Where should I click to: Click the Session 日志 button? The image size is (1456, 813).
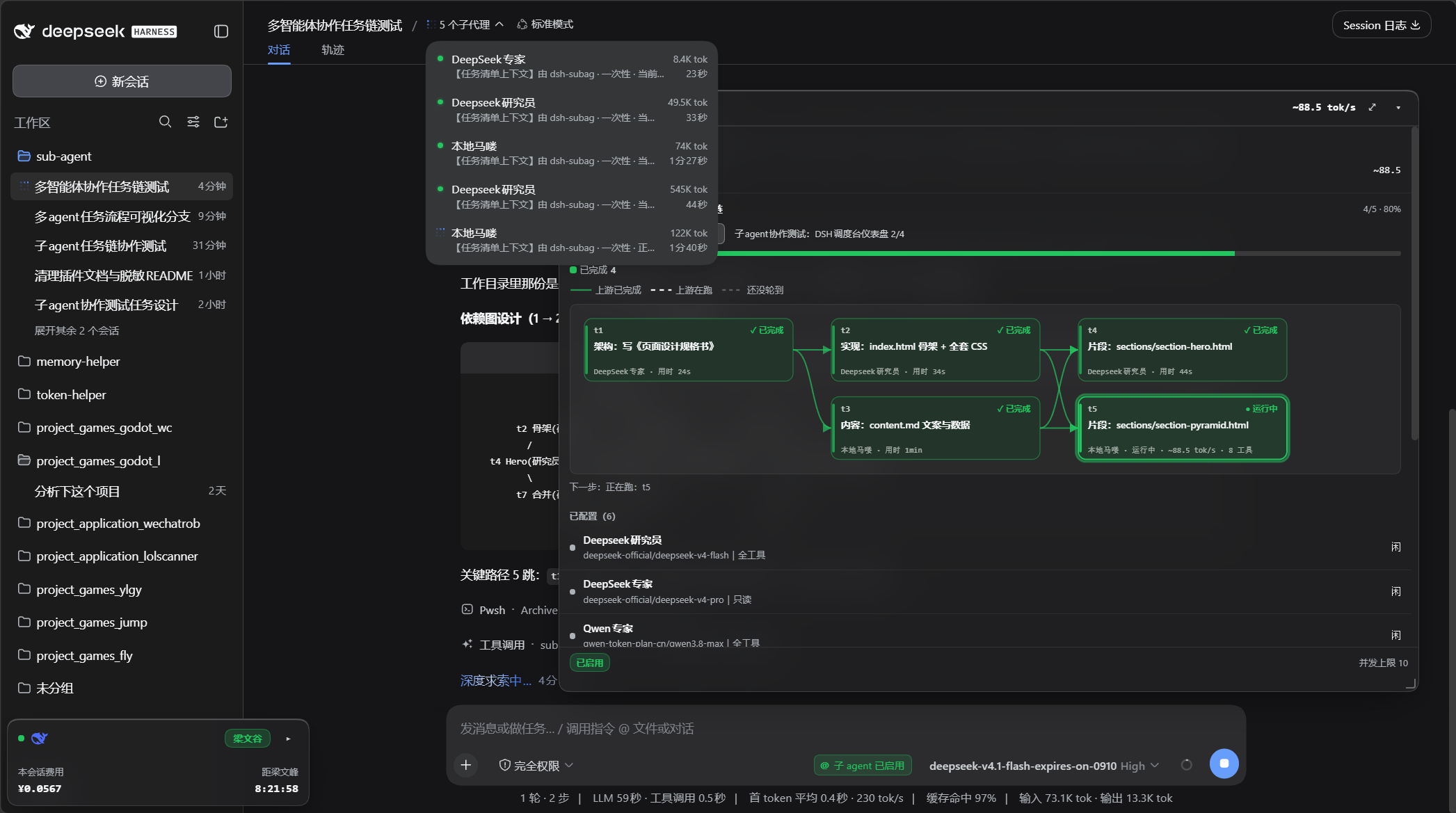1381,25
